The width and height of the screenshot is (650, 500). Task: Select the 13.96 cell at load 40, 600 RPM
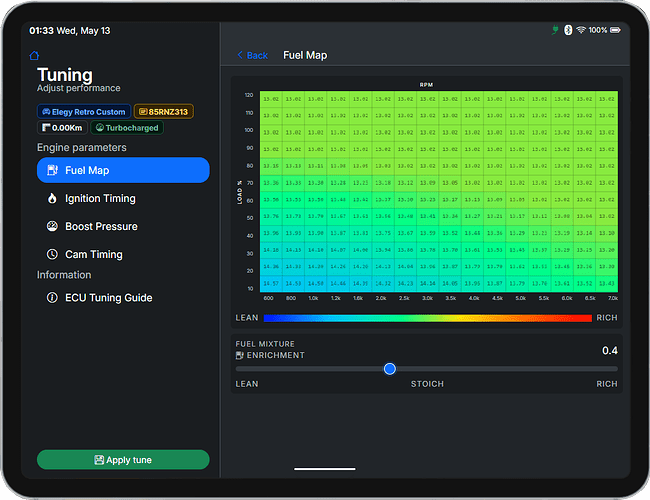coord(271,233)
